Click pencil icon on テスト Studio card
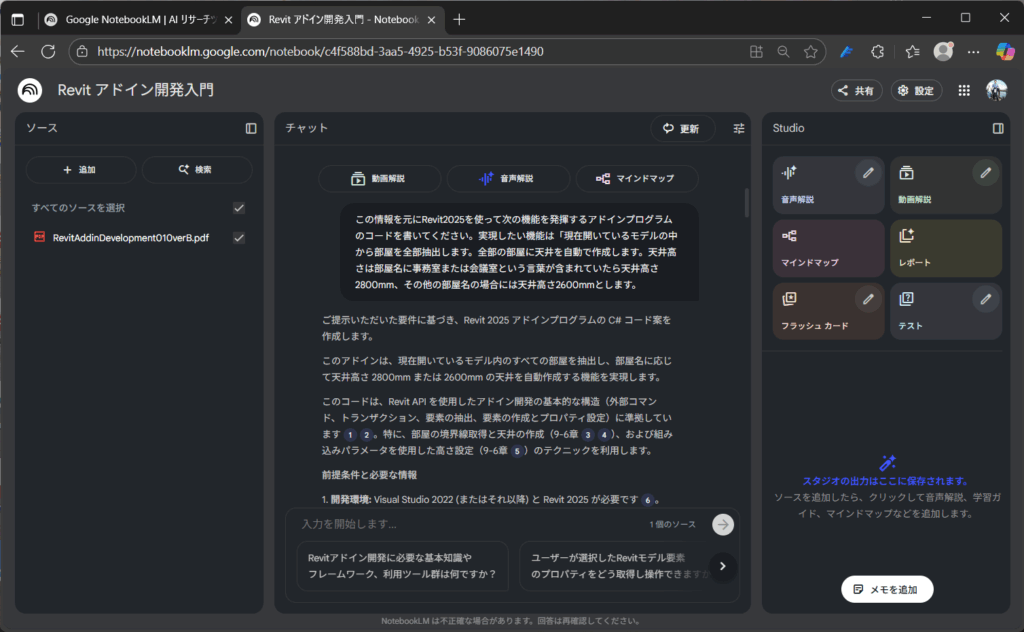1024x632 pixels. tap(986, 299)
